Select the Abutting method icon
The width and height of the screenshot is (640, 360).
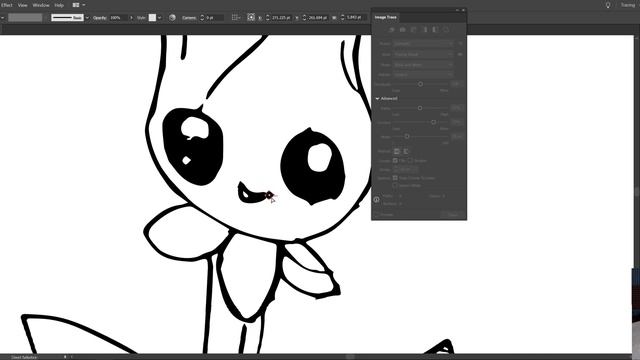pyautogui.click(x=397, y=151)
